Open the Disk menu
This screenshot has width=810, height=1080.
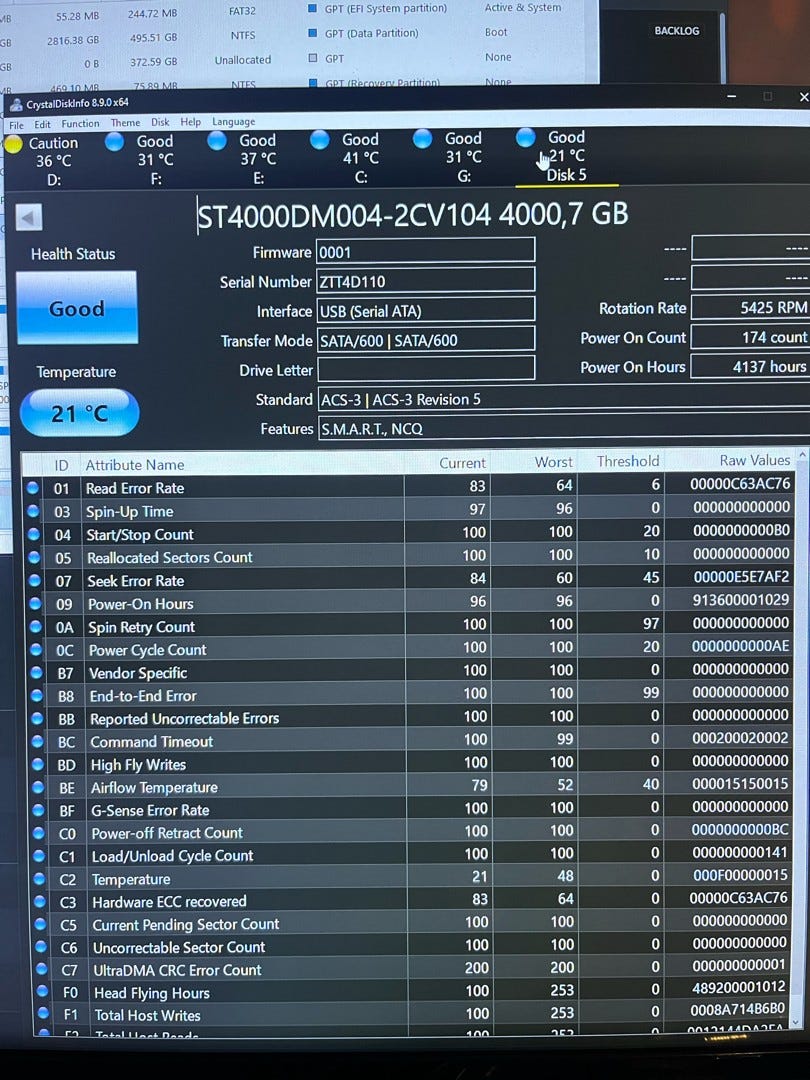[x=160, y=122]
